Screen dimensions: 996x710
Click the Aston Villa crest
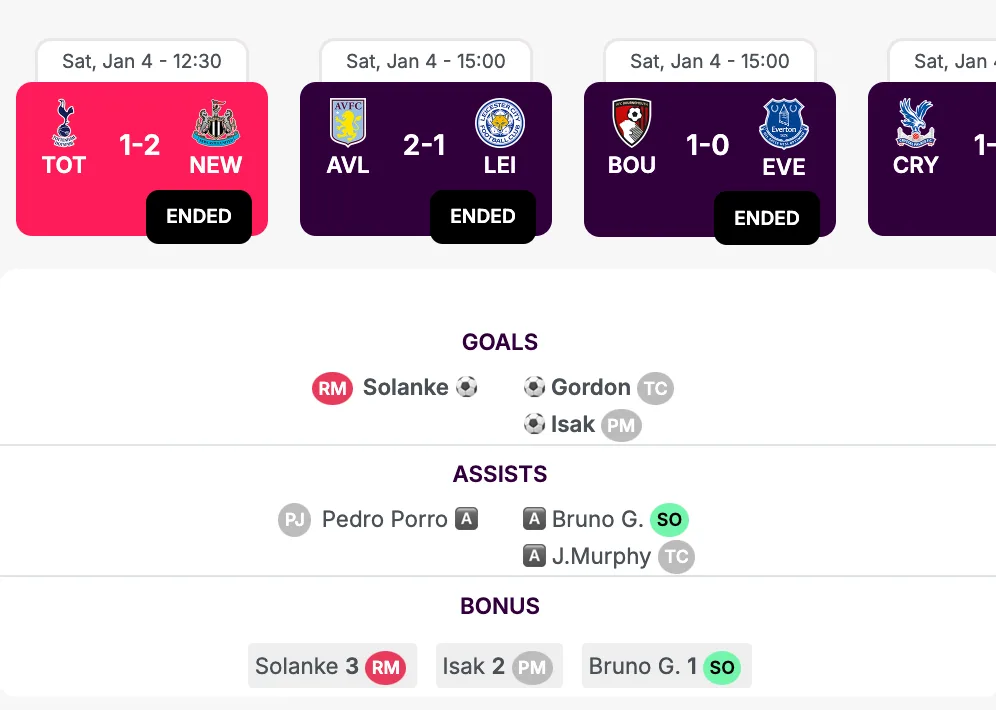coord(348,123)
